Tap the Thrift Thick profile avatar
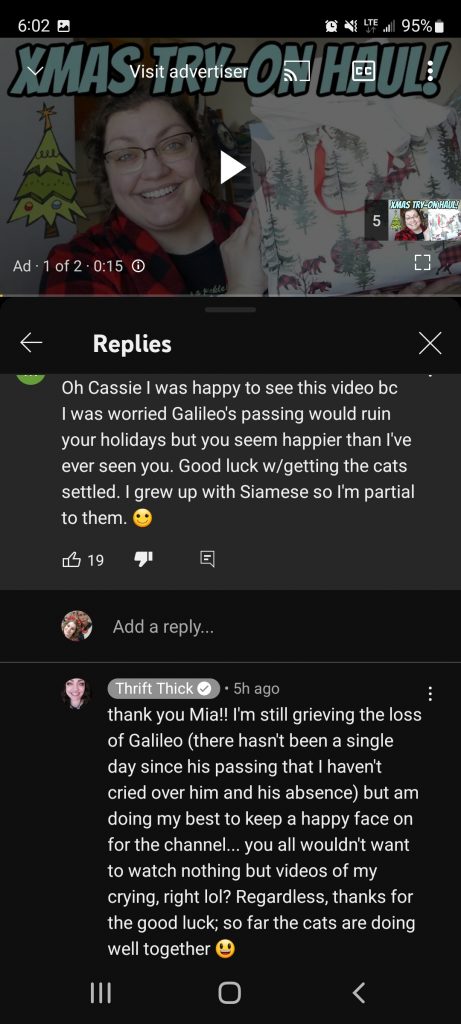Screen dimensions: 461x1024 pos(76,693)
